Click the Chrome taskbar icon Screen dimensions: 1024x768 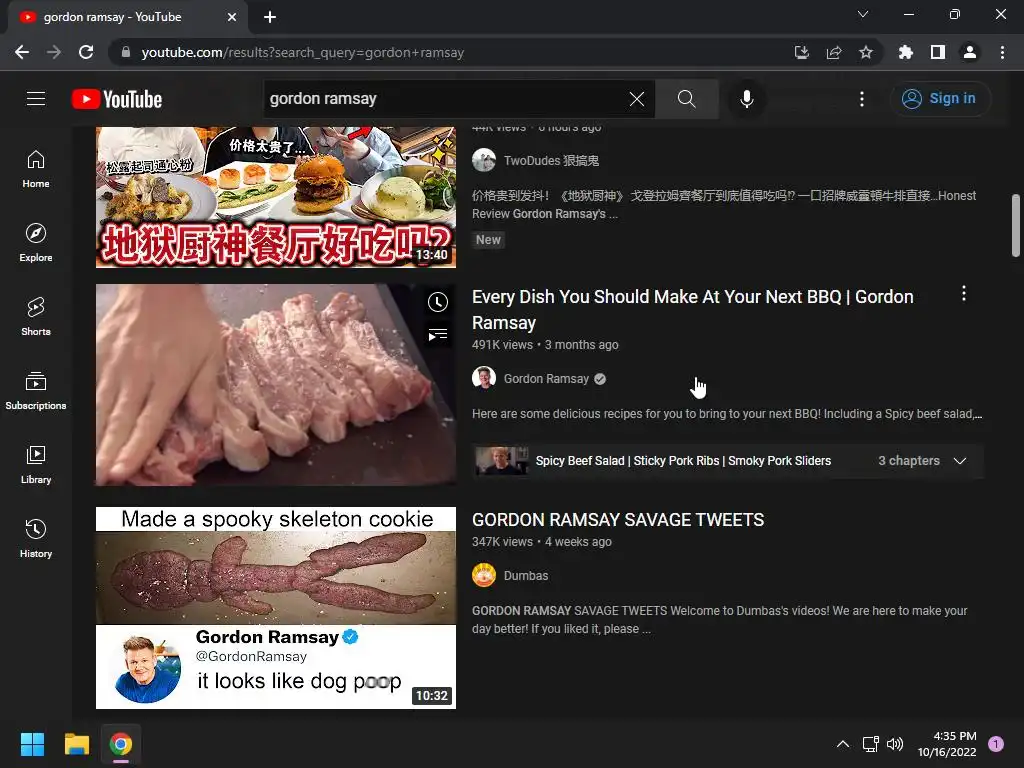(x=121, y=744)
